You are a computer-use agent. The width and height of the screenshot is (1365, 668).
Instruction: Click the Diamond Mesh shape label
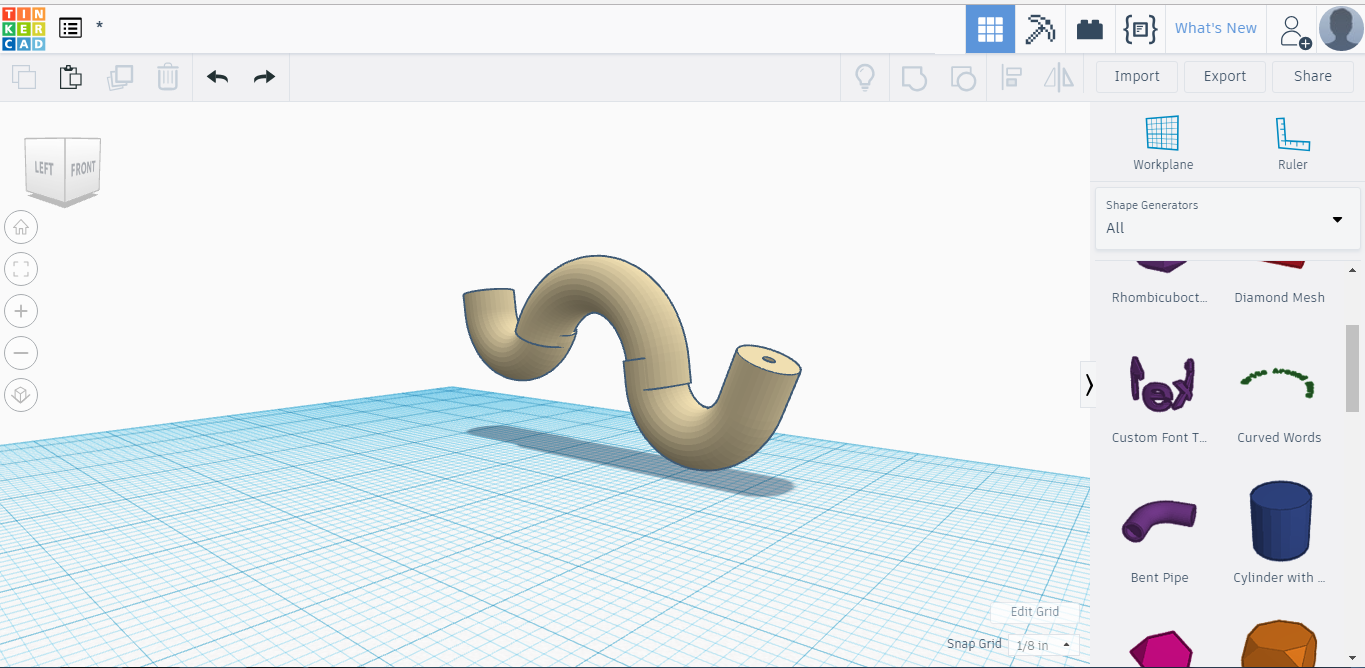[1279, 297]
